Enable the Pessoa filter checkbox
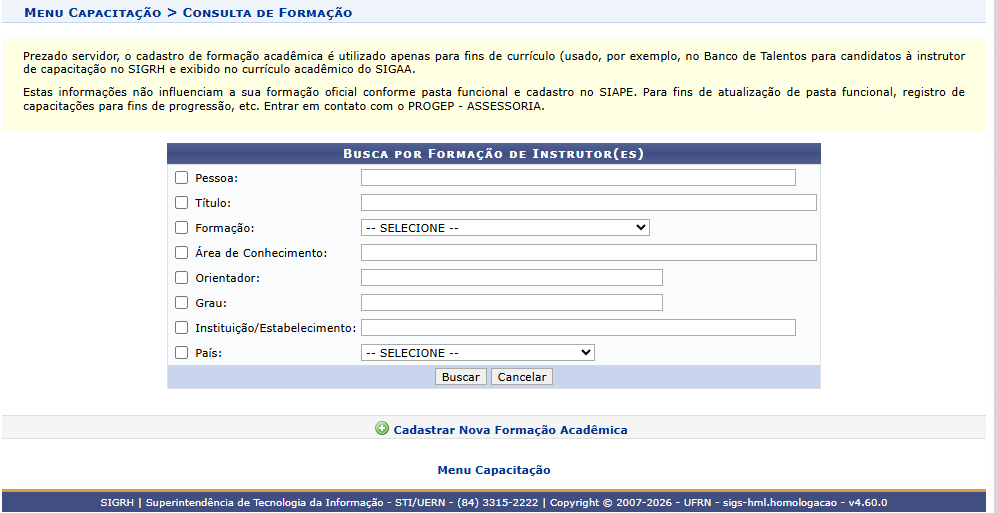 [x=182, y=178]
